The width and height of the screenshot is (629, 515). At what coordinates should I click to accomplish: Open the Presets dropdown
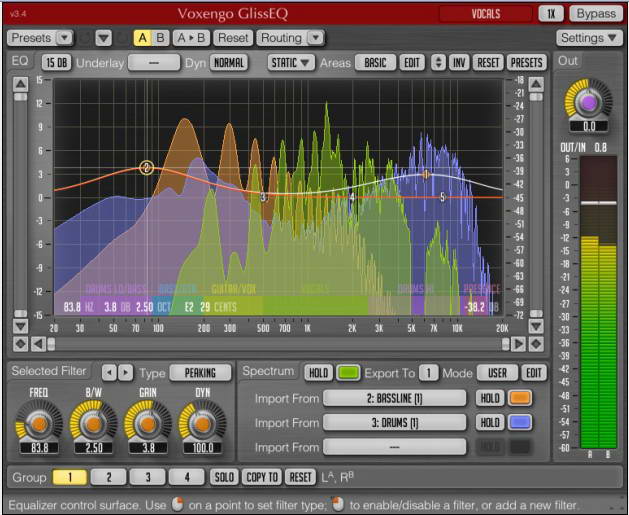[40, 38]
